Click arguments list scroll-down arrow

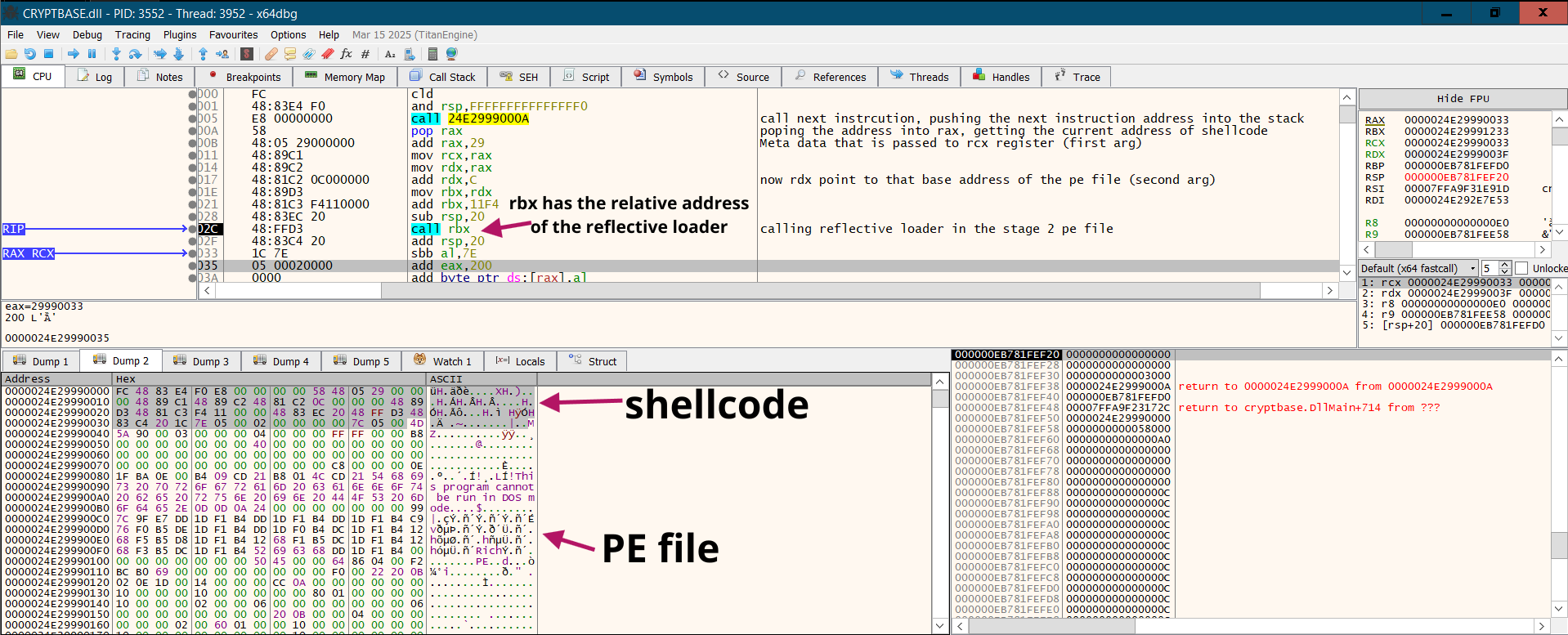tap(1560, 338)
